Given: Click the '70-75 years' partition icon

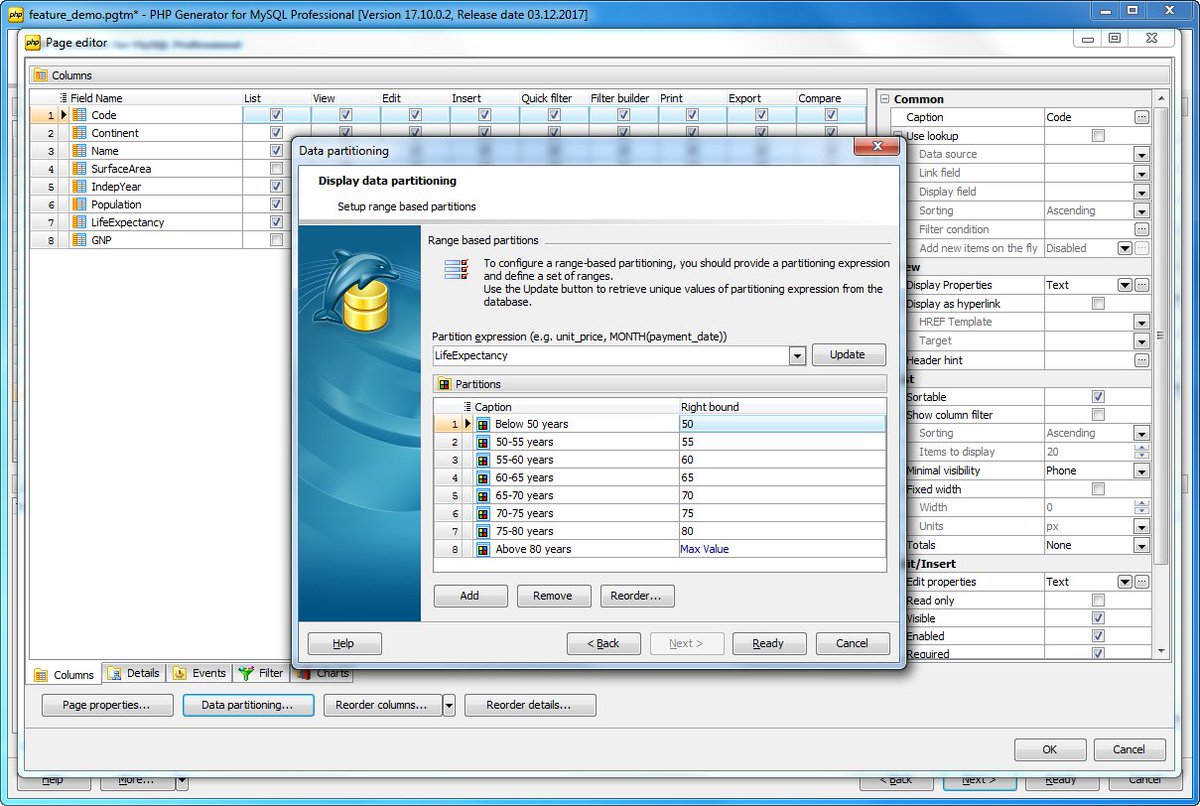Looking at the screenshot, I should [483, 513].
